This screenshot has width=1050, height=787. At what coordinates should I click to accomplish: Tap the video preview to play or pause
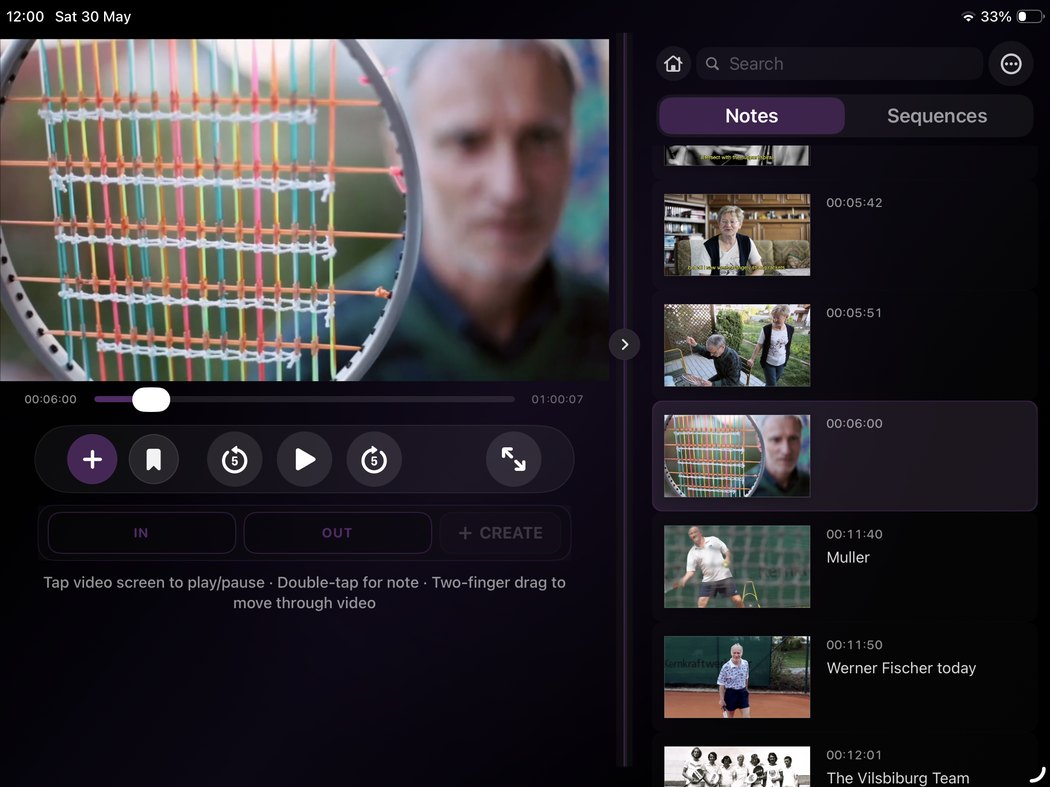click(304, 210)
